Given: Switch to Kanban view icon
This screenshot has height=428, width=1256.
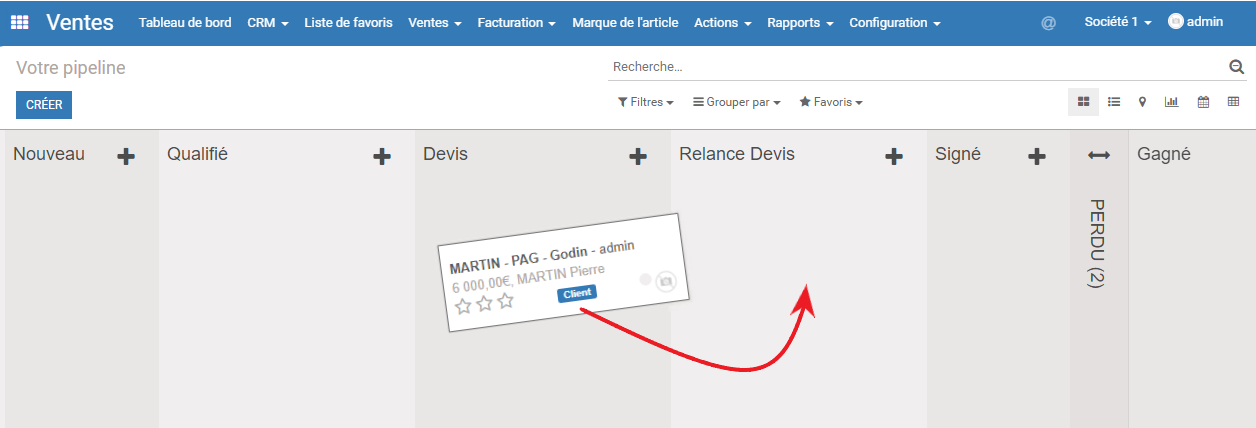Looking at the screenshot, I should (1084, 102).
